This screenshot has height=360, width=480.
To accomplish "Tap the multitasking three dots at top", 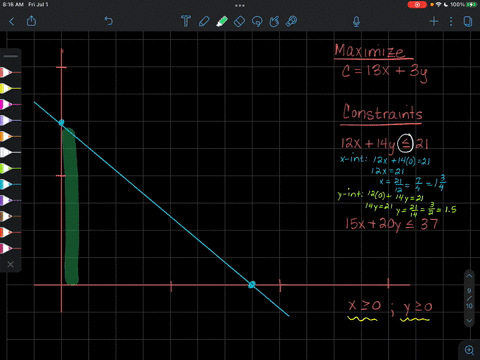I will (240, 5).
